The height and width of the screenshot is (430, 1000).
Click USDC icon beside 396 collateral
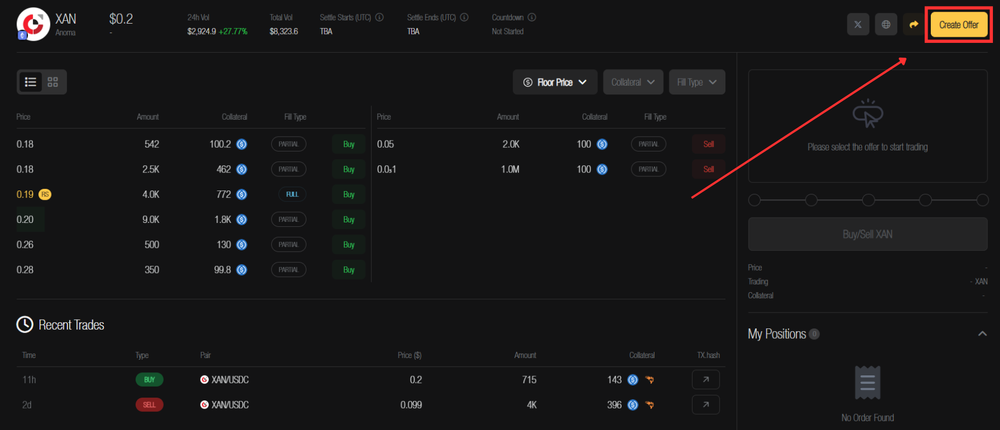pos(633,404)
